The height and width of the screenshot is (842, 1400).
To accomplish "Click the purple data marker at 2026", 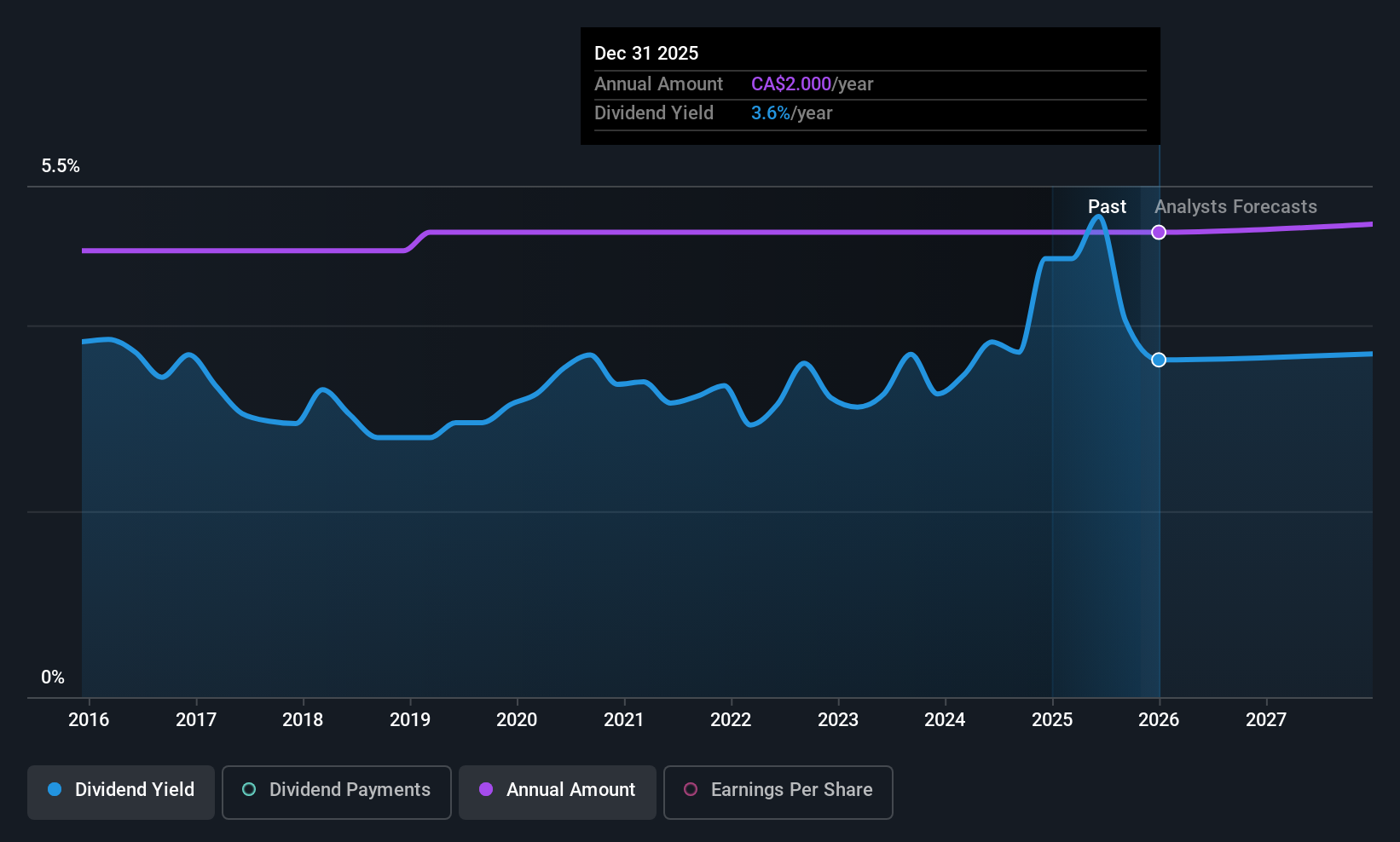I will [x=1159, y=232].
